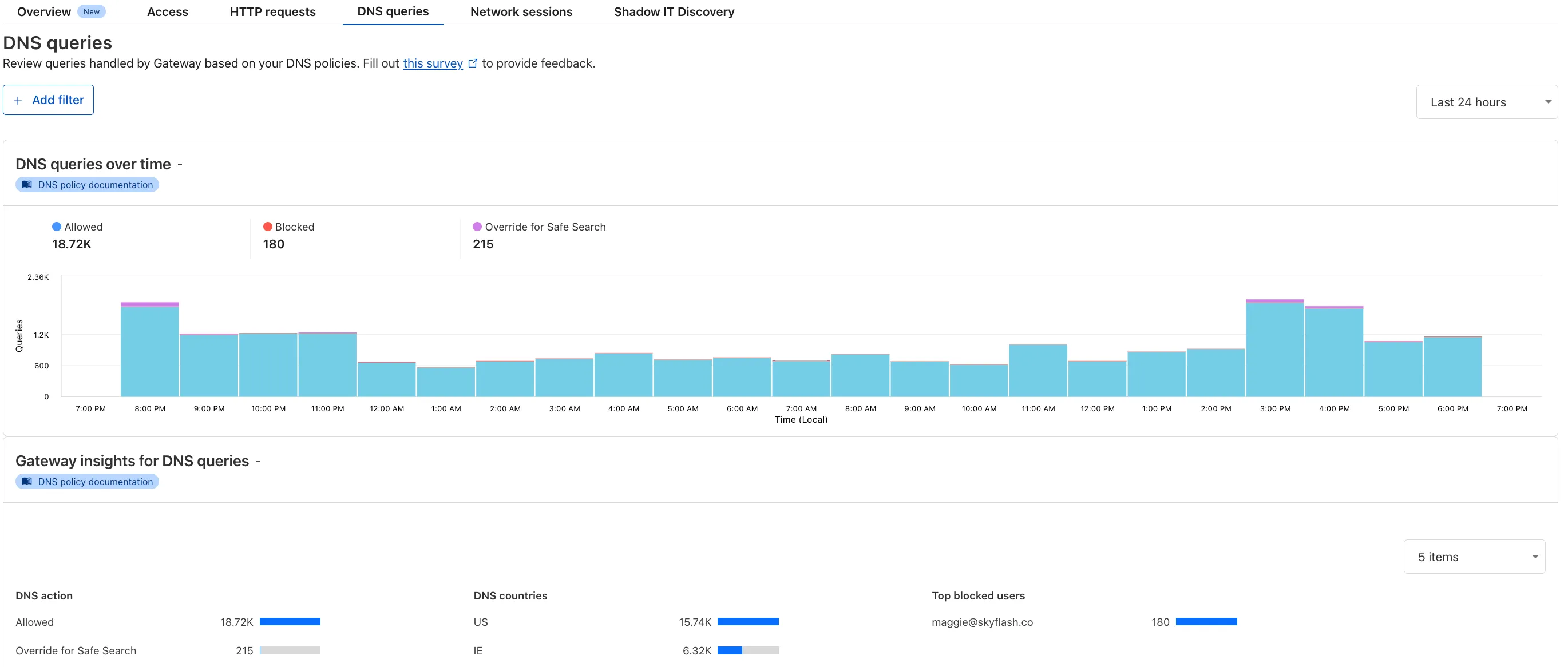Click the New badge next to Overview
The width and height of the screenshot is (1568, 667).
pyautogui.click(x=92, y=11)
